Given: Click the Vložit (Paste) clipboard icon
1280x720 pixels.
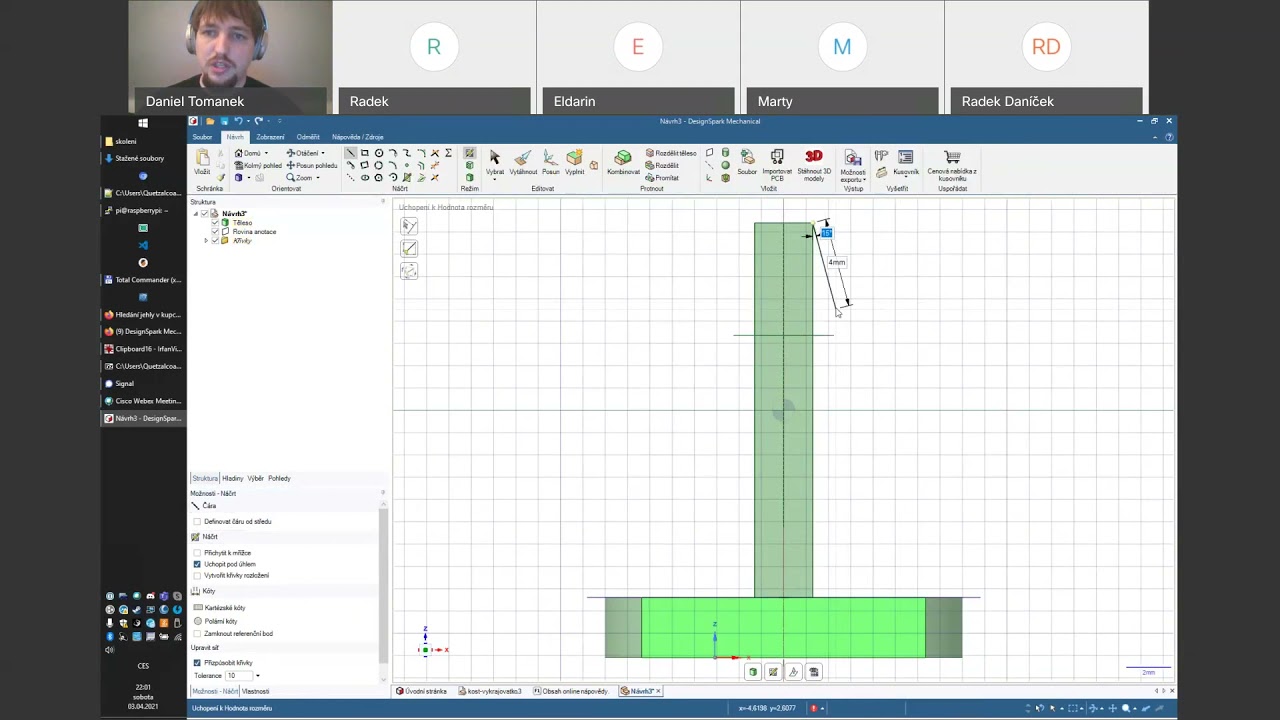Looking at the screenshot, I should point(202,157).
